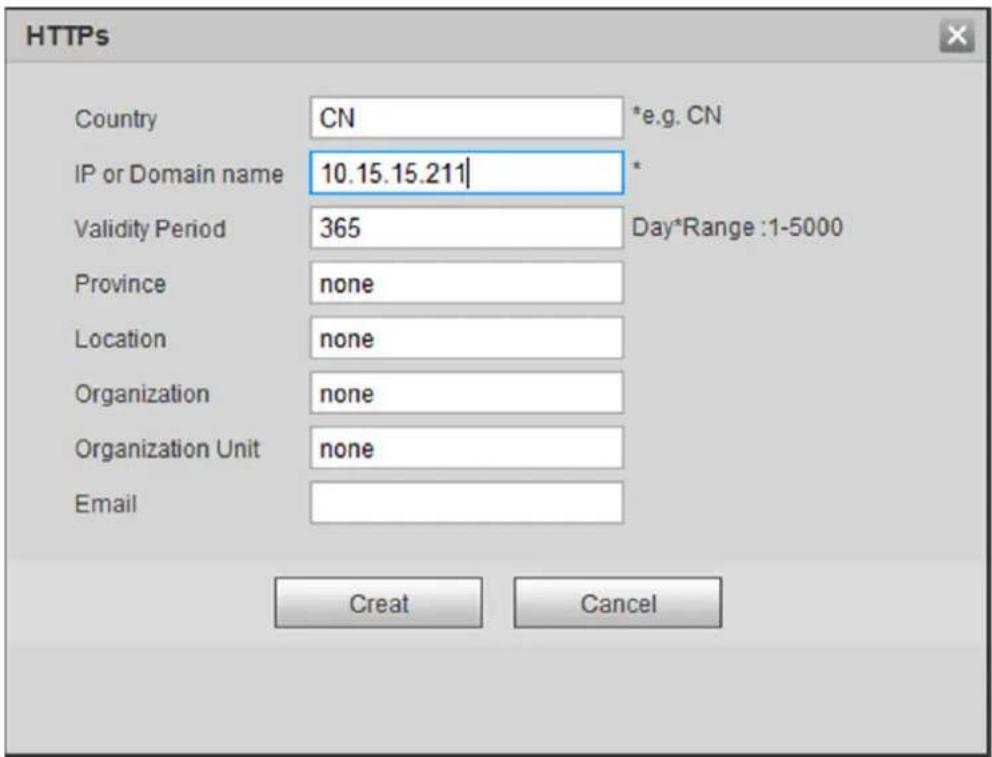Click the Province label
This screenshot has height=757, width=992.
[120, 284]
